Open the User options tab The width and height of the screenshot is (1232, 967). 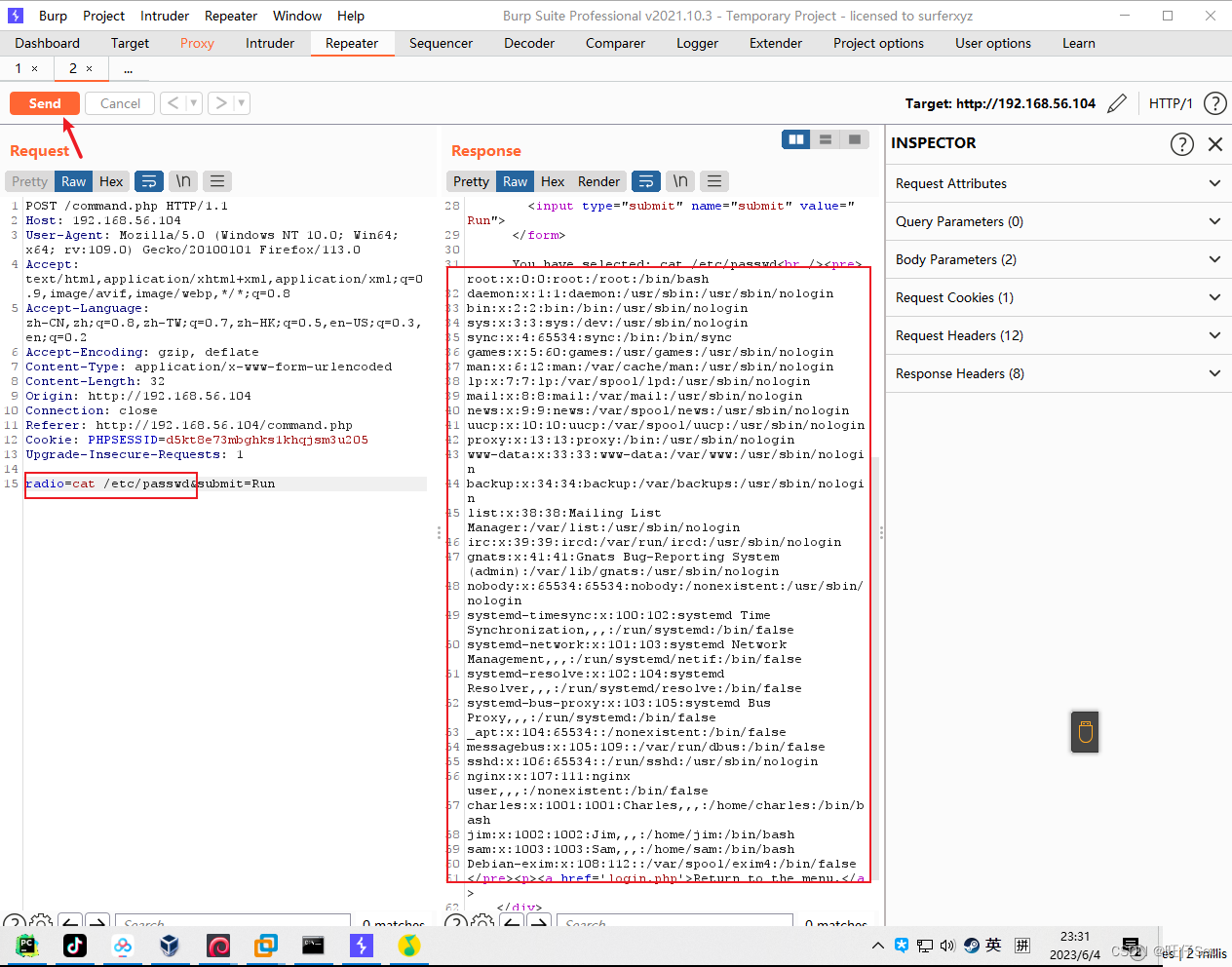[x=993, y=43]
